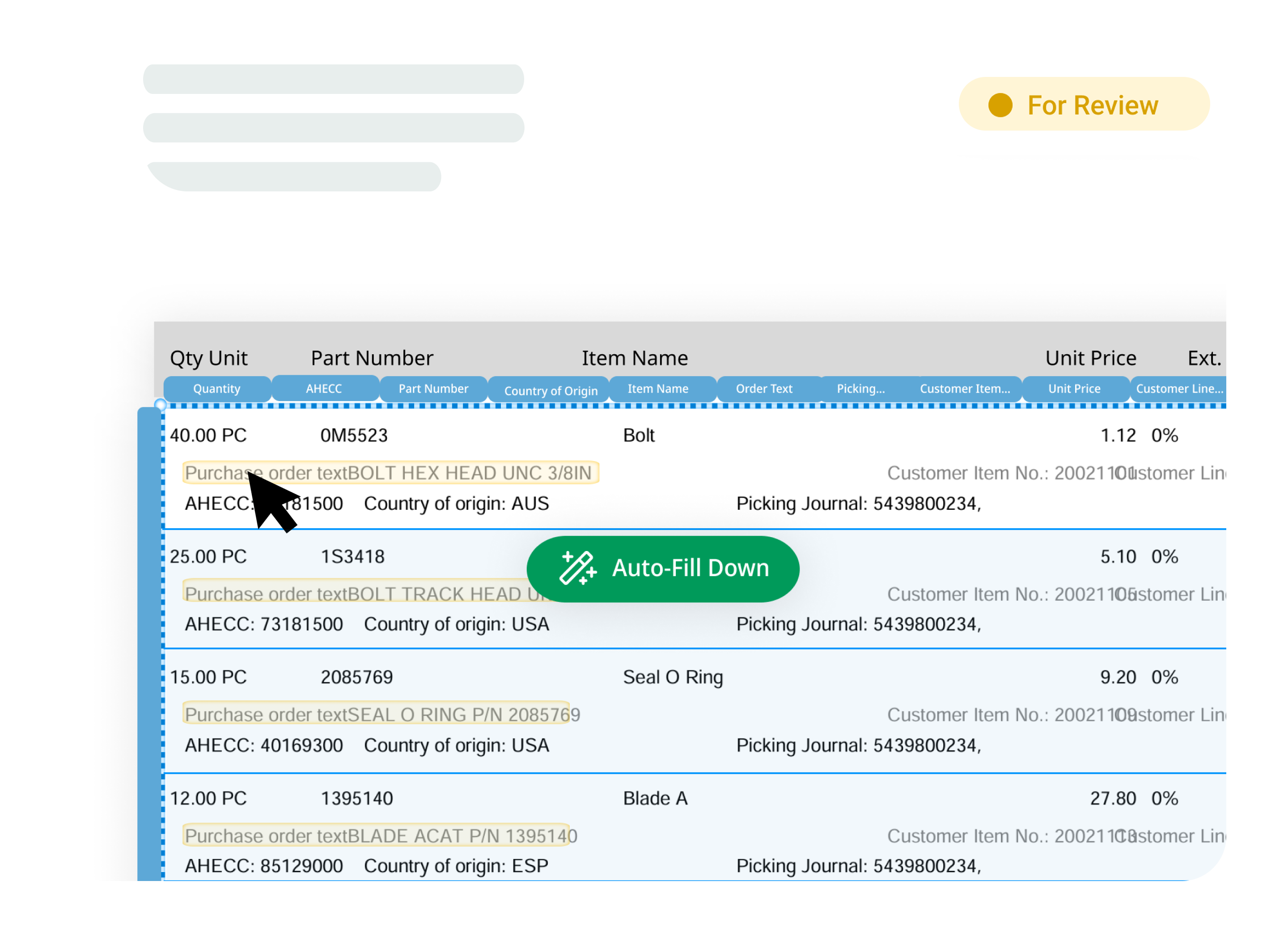Image resolution: width=1288 pixels, height=932 pixels.
Task: Select the AHECC column tag
Action: coord(324,389)
